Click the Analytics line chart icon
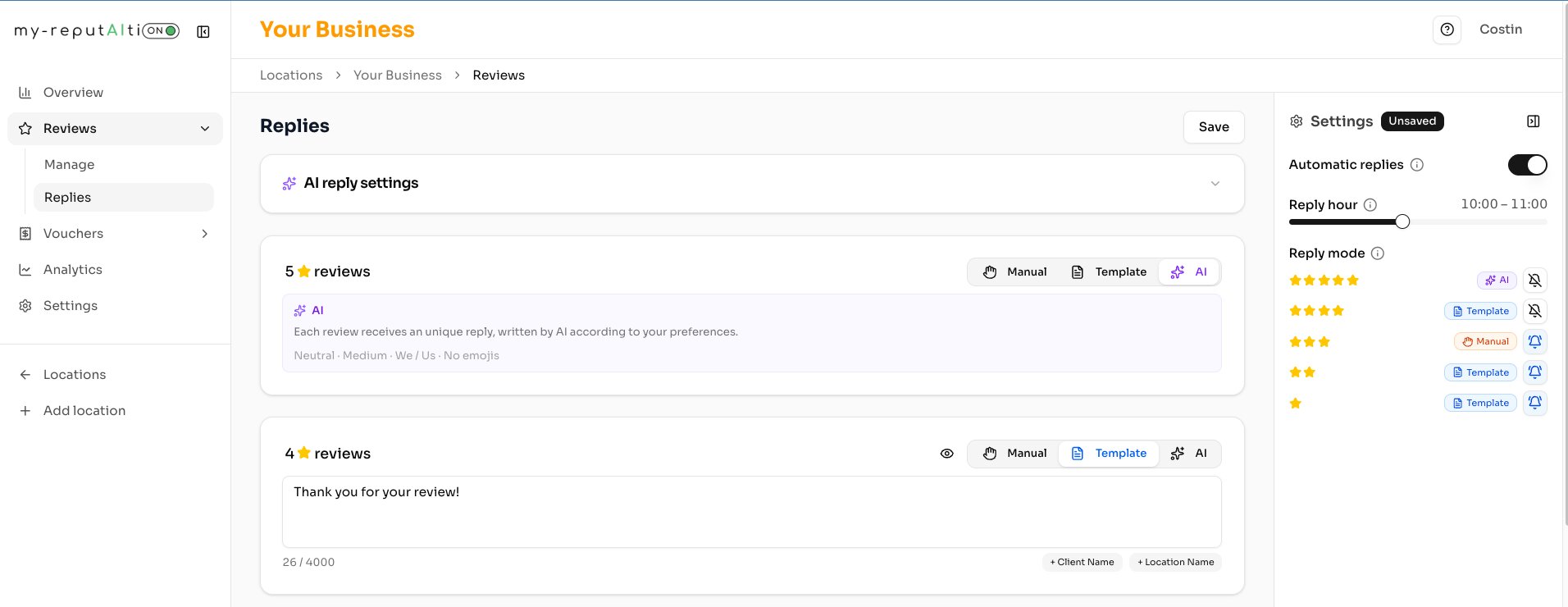The image size is (1568, 607). [x=25, y=270]
